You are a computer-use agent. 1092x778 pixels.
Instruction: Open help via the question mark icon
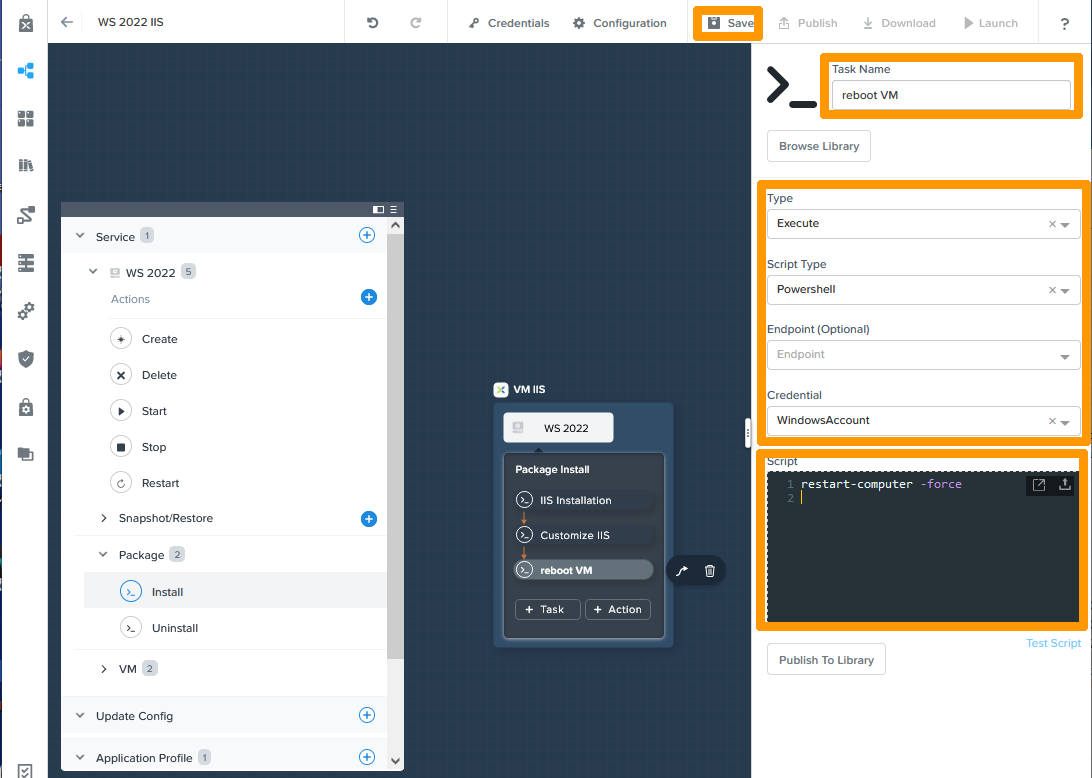point(1064,23)
